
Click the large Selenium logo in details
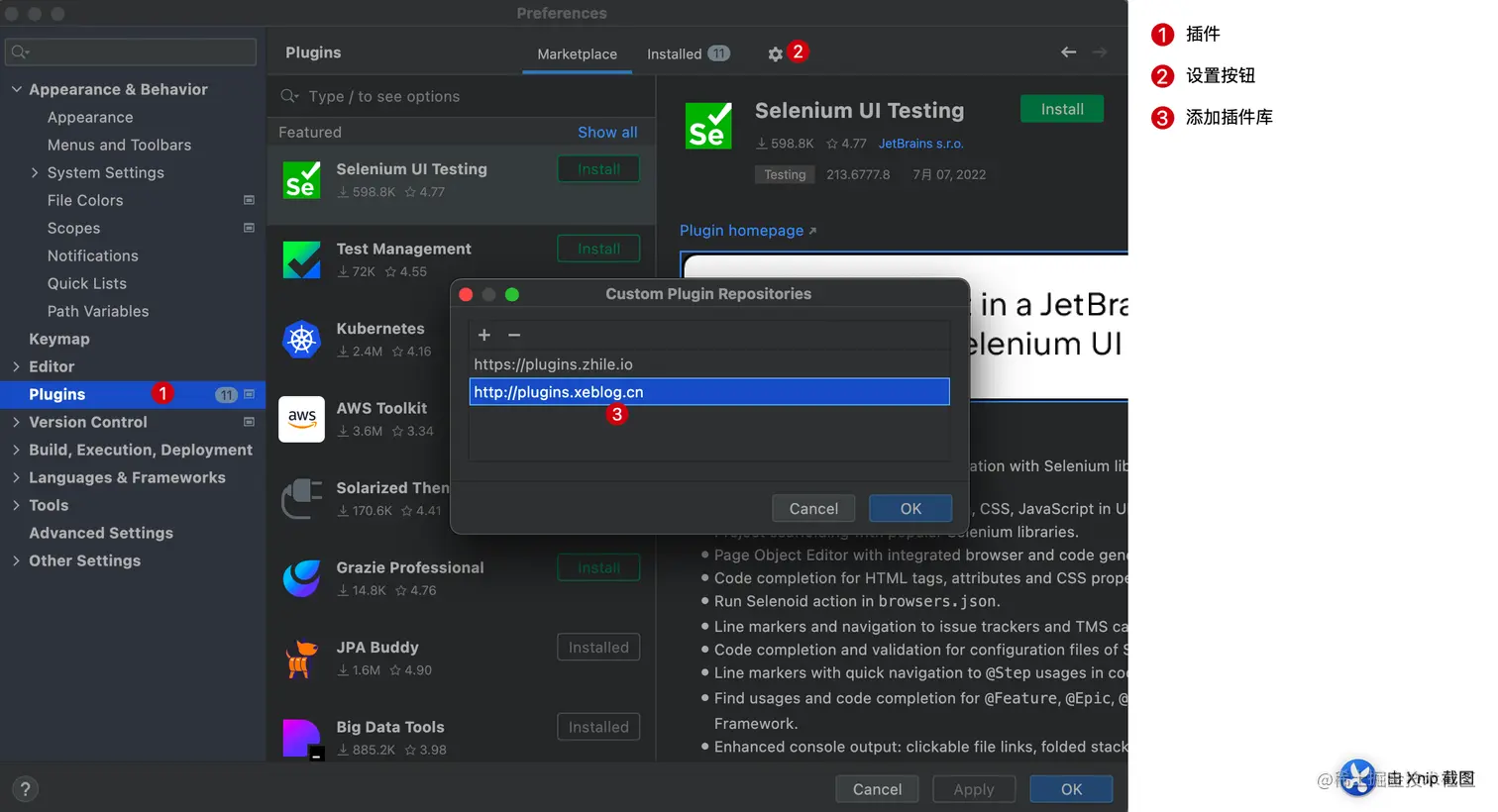coord(708,126)
